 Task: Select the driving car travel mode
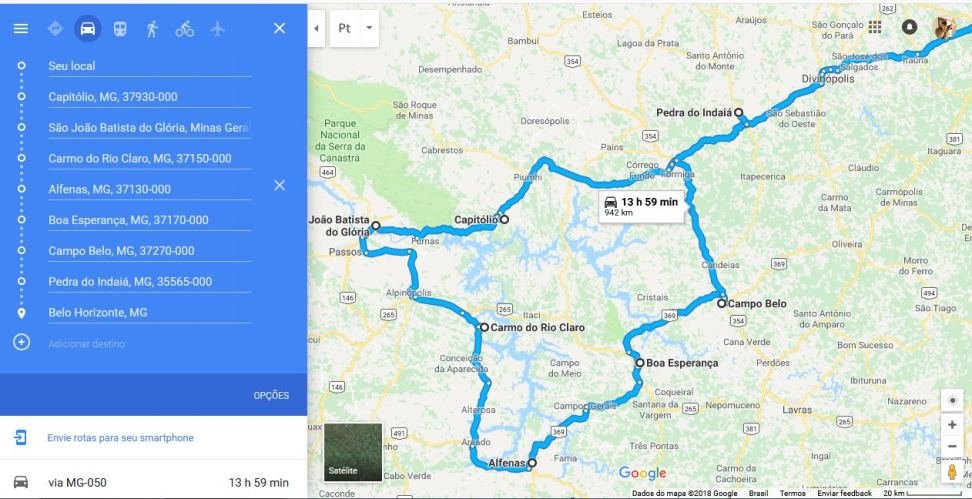[87, 29]
